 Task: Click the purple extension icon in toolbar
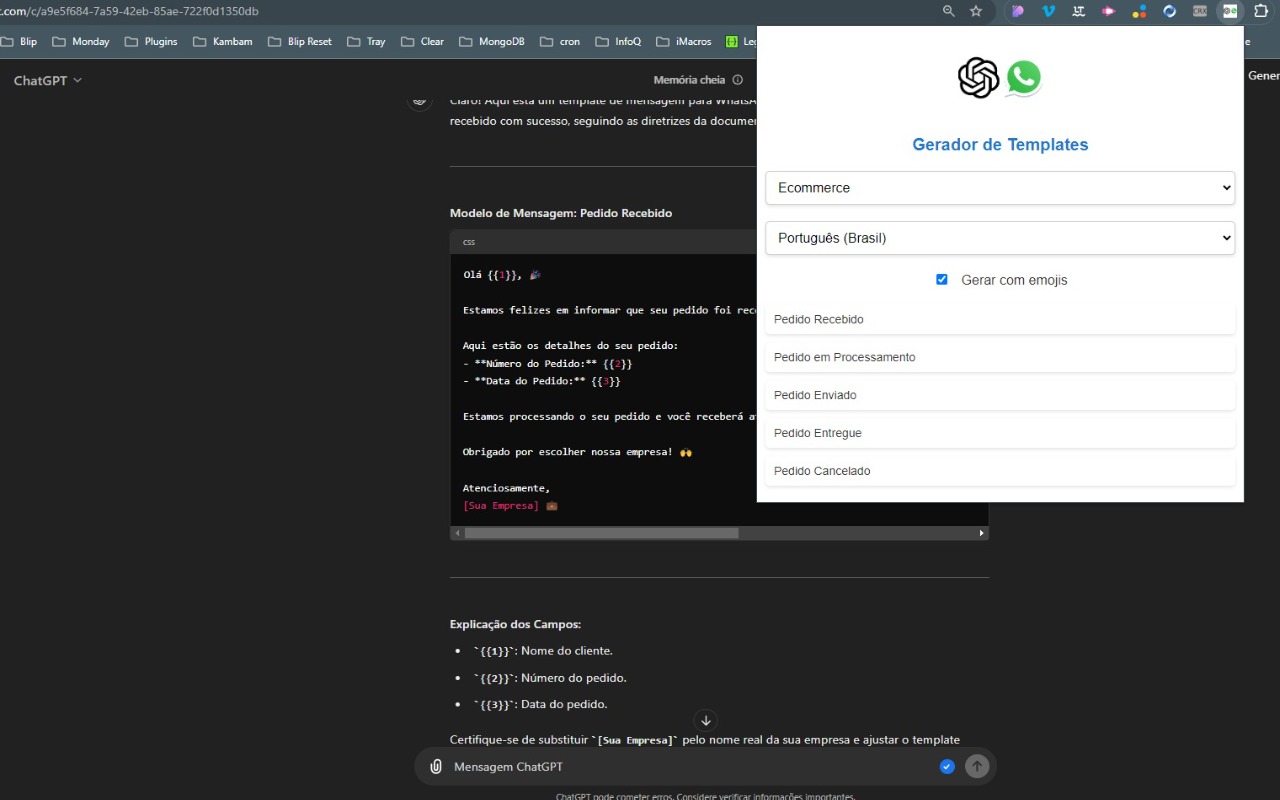click(1018, 11)
